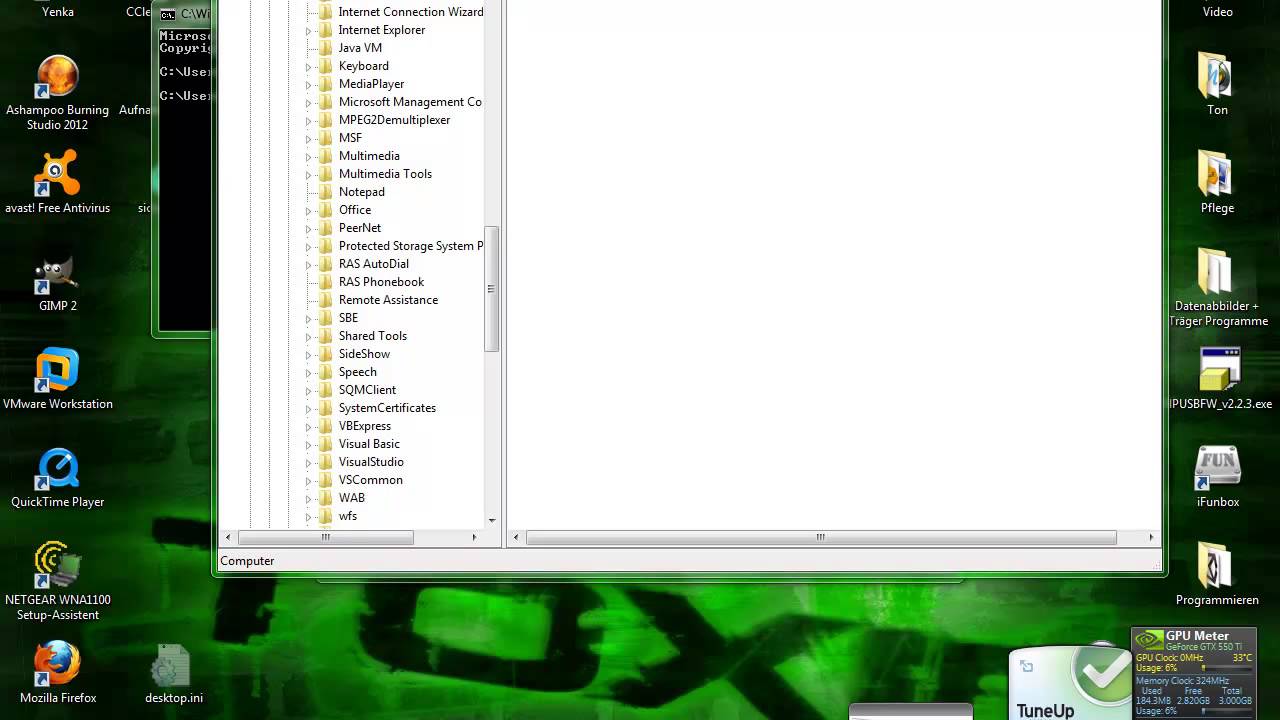Screen dimensions: 1280x720
Task: Select the SBE registry key
Action: tap(348, 318)
